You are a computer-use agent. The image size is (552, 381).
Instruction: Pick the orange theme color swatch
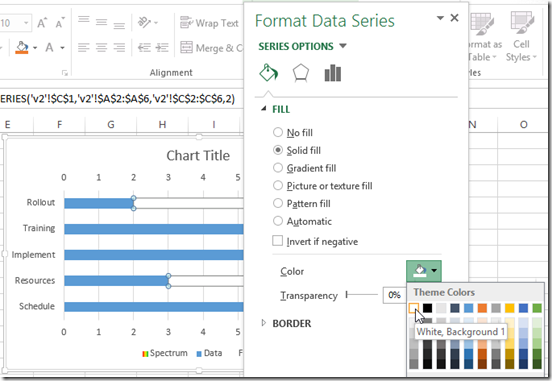[x=482, y=308]
